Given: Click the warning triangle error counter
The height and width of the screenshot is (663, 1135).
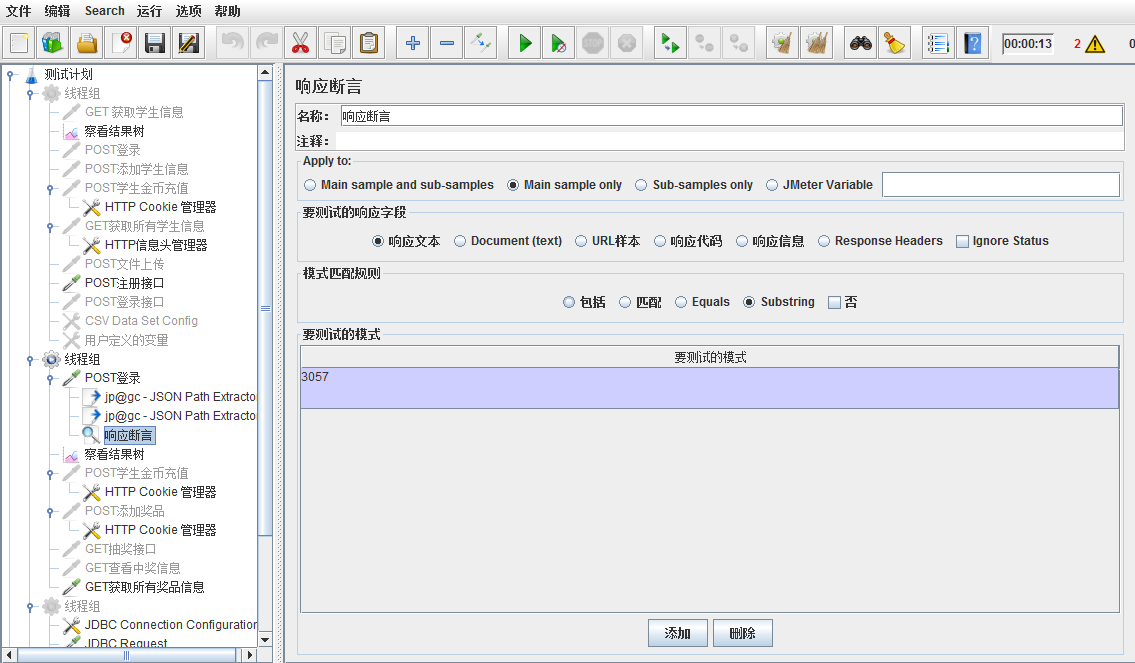Looking at the screenshot, I should point(1095,44).
